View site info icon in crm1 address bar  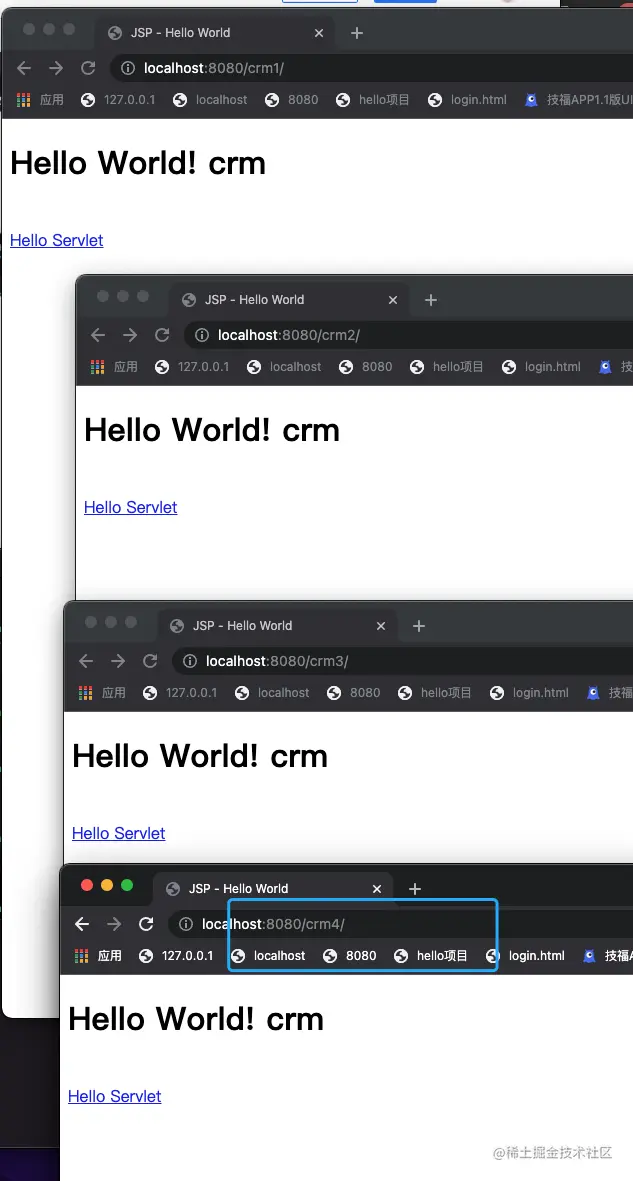coord(128,69)
